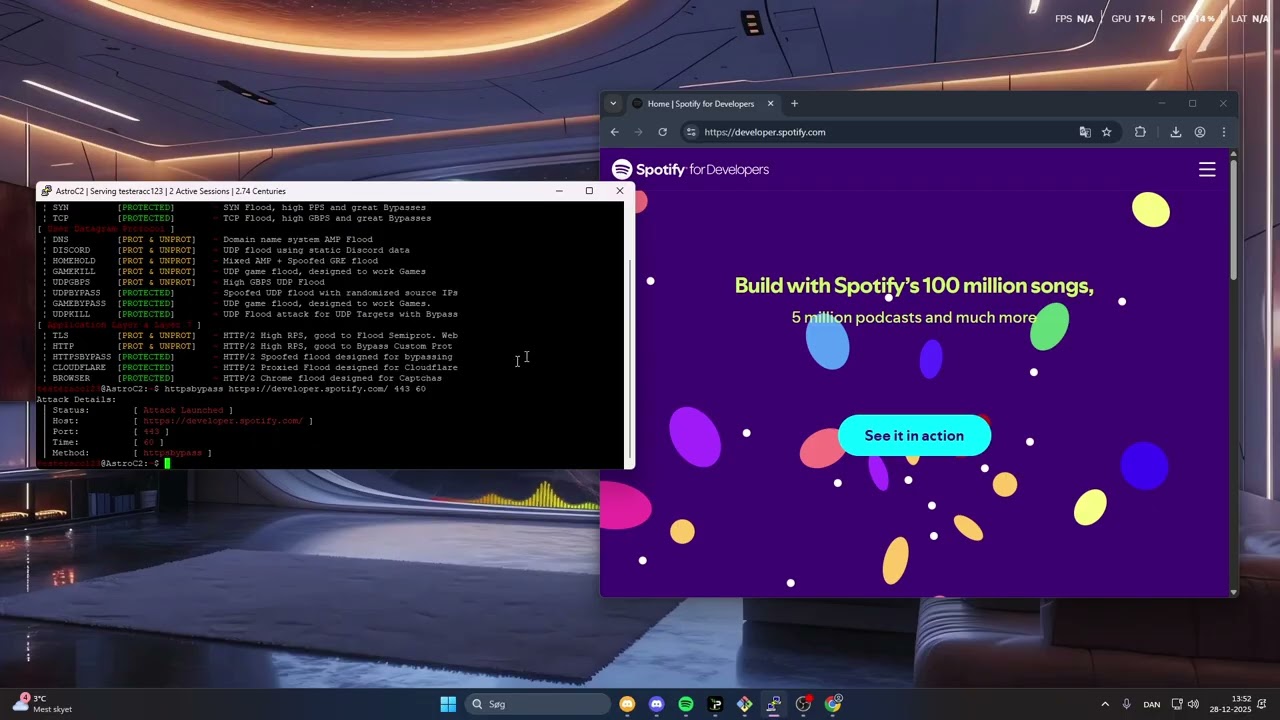Image resolution: width=1280 pixels, height=720 pixels.
Task: Click the PuTTY taskbar icon
Action: 774,704
